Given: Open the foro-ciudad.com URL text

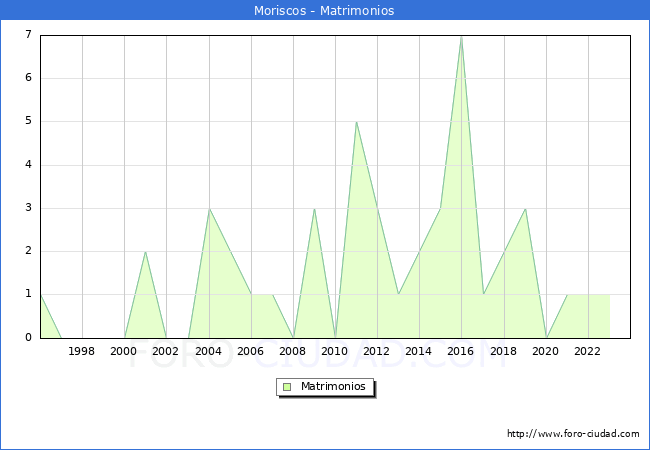Looking at the screenshot, I should pos(573,434).
